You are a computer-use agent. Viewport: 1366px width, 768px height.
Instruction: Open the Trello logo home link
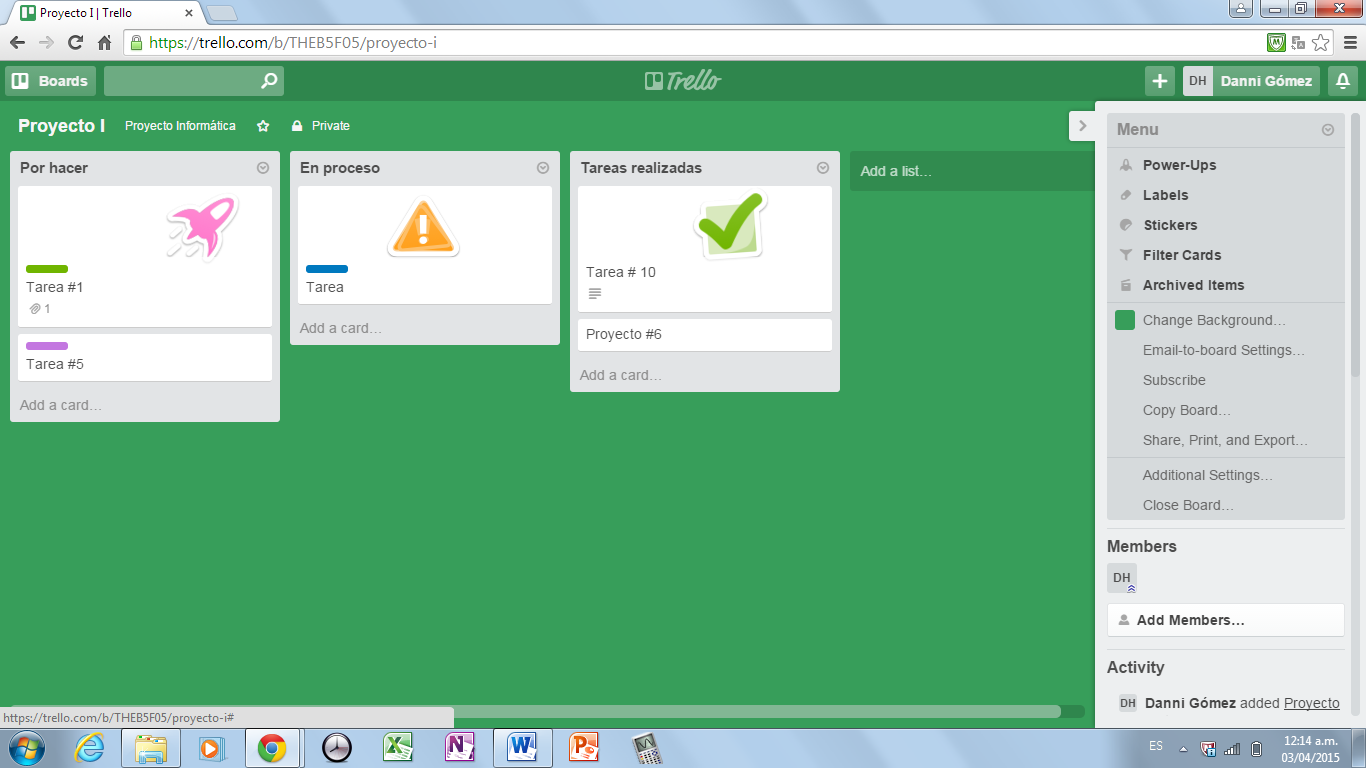(683, 81)
